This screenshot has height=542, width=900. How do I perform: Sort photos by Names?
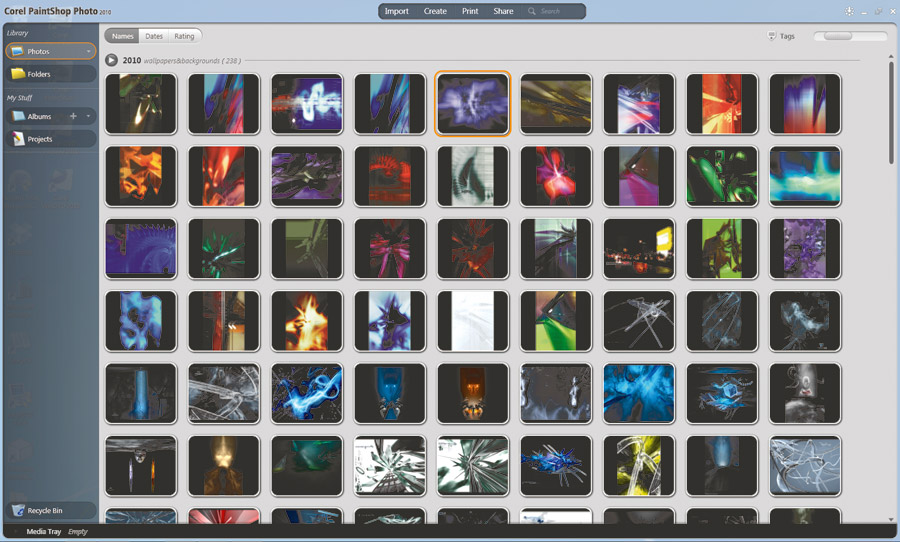(122, 36)
